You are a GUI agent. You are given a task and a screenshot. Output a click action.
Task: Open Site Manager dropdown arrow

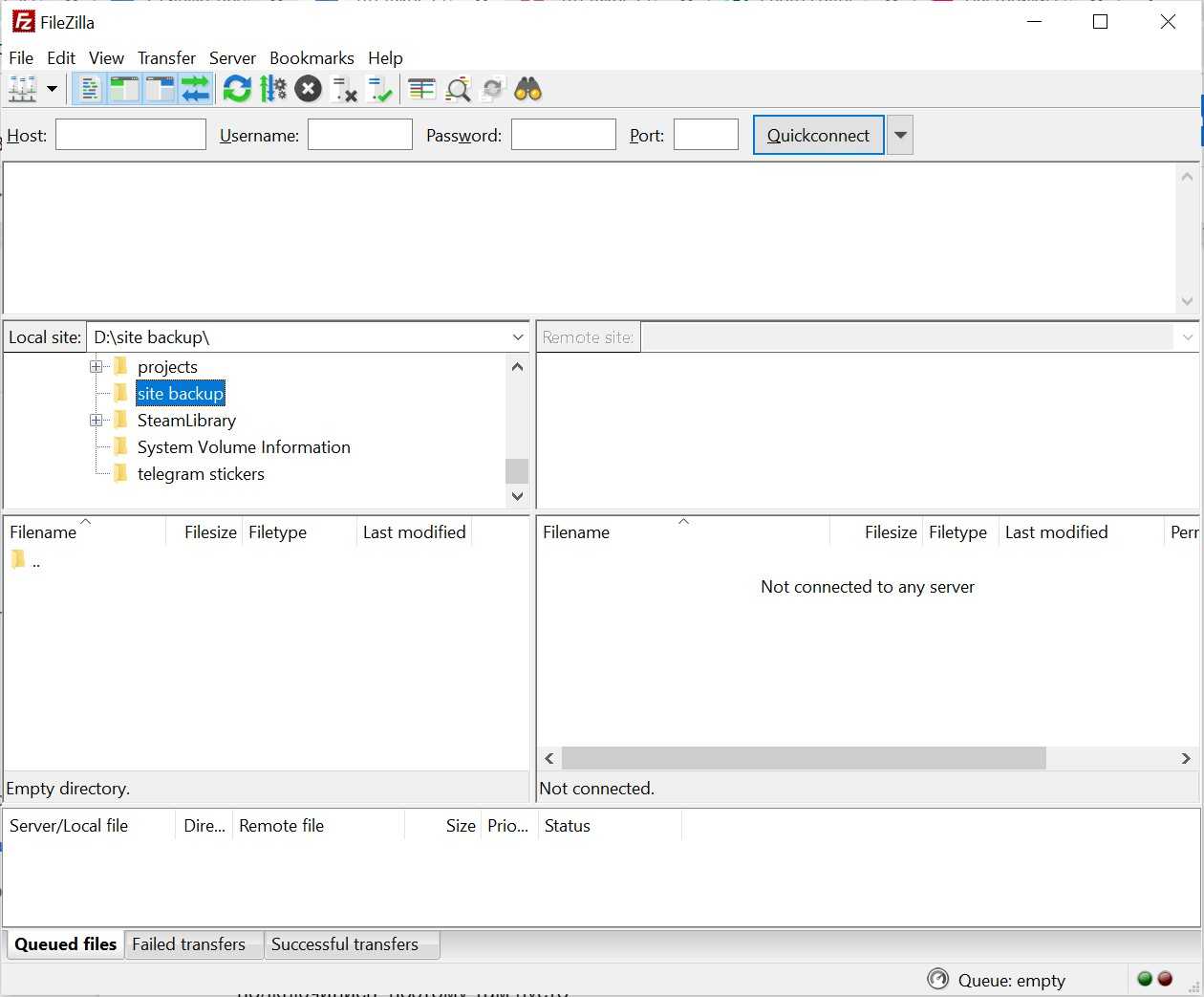point(52,89)
